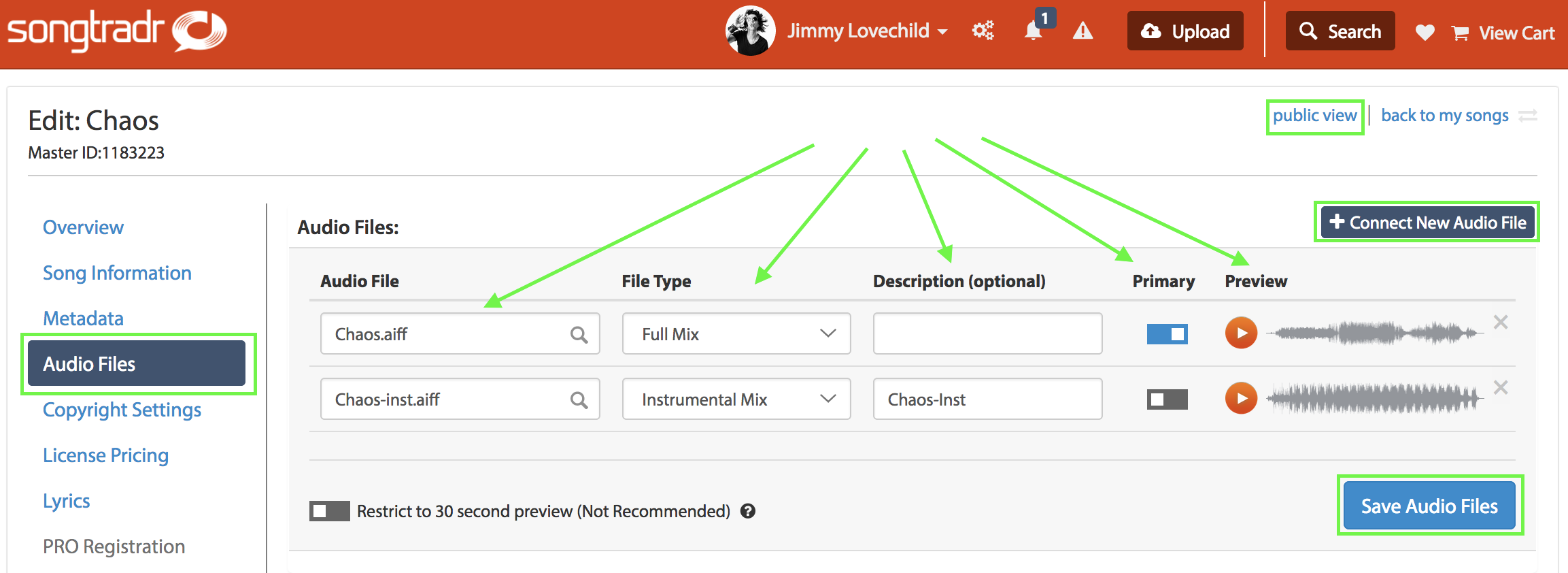Open the Lyrics section
This screenshot has height=573, width=1568.
pos(66,501)
